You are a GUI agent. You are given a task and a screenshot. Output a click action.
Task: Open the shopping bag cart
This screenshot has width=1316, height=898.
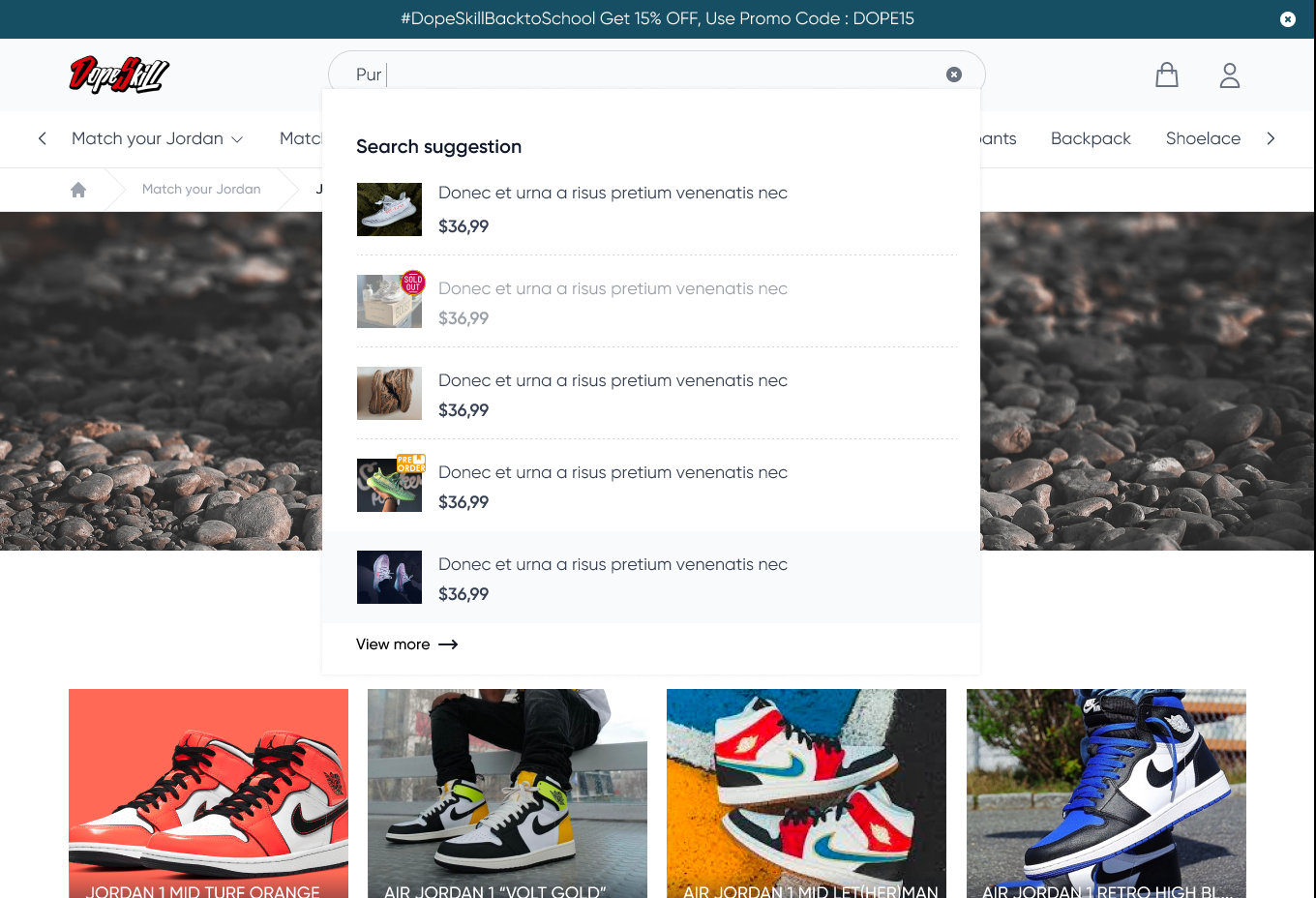[1166, 75]
